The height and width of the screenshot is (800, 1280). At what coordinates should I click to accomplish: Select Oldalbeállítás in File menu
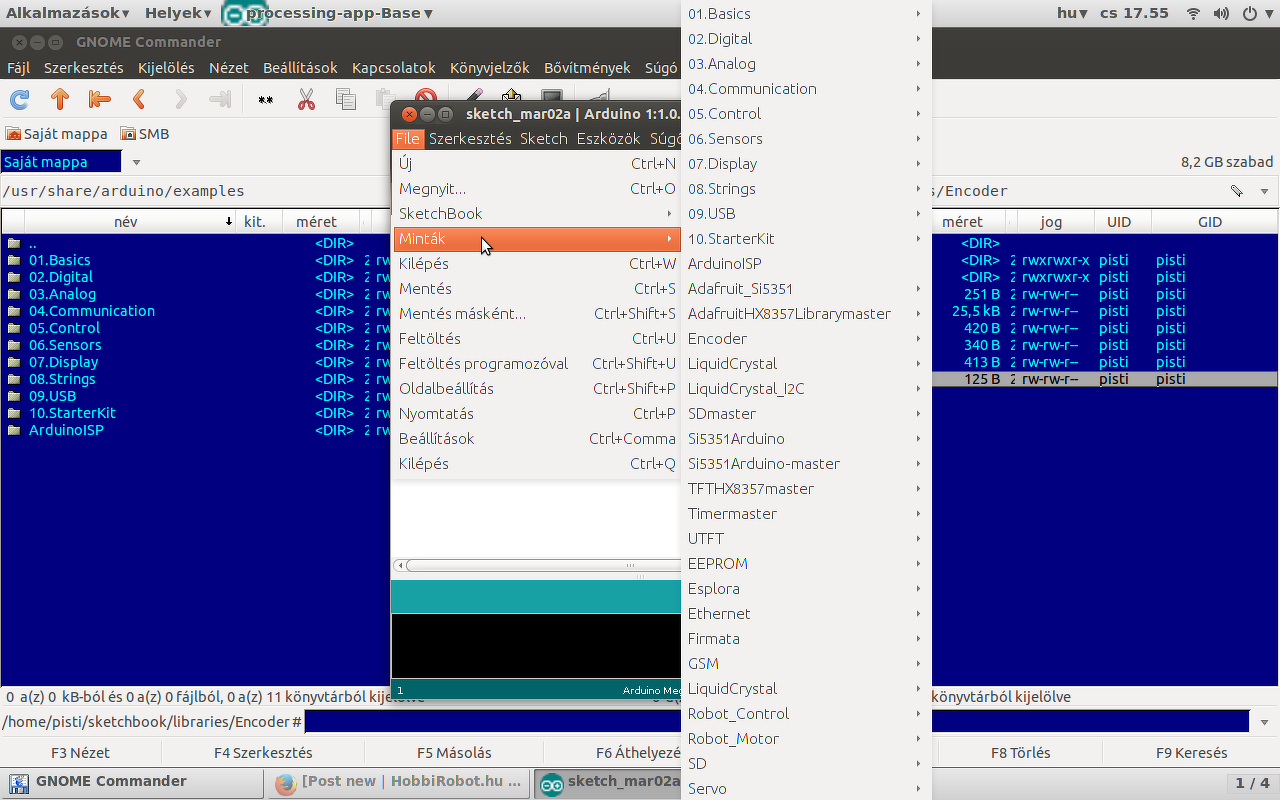pyautogui.click(x=537, y=389)
